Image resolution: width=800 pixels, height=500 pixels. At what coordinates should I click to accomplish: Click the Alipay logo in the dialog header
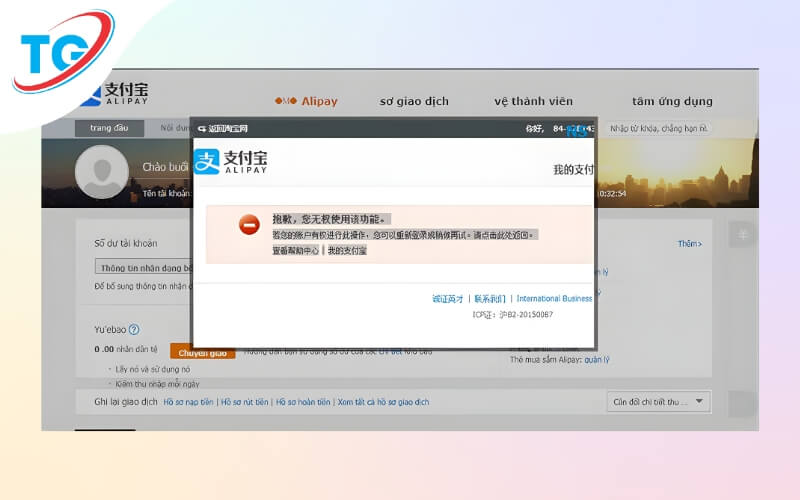click(x=231, y=162)
